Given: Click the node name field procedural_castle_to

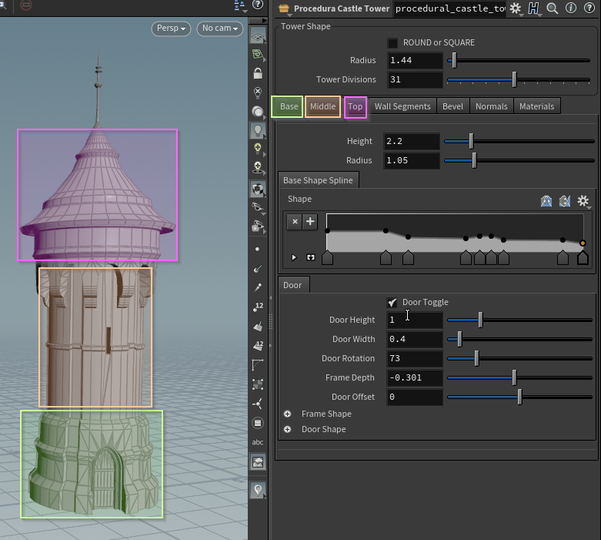Looking at the screenshot, I should [450, 8].
